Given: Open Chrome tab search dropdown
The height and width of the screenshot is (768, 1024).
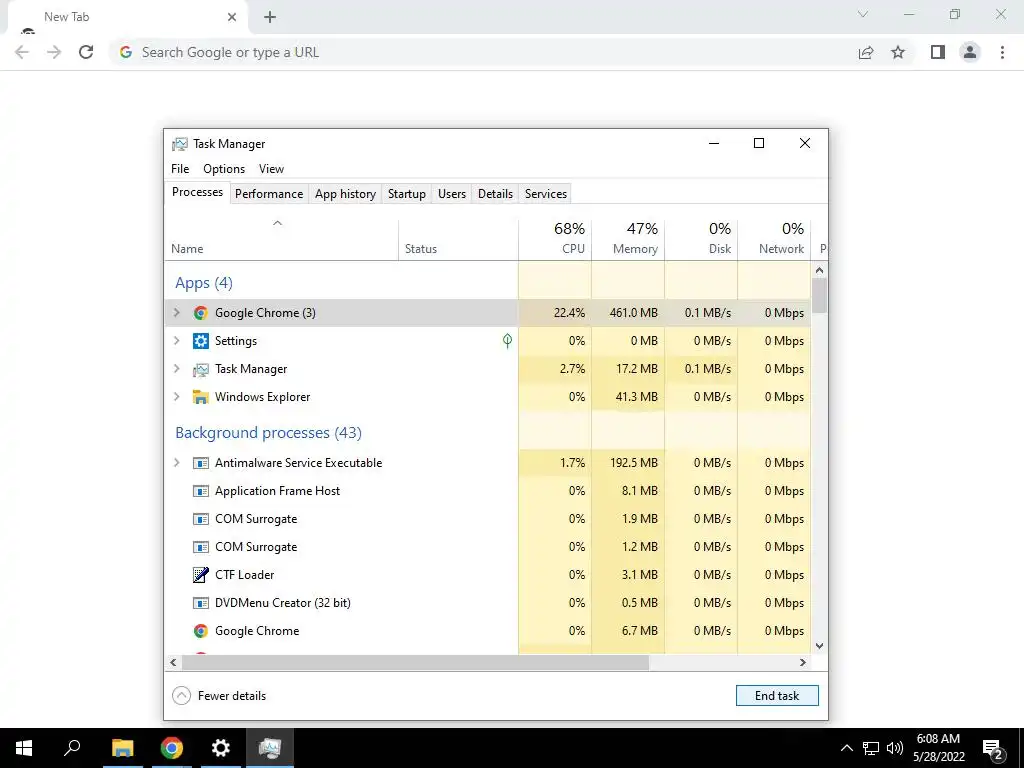Looking at the screenshot, I should point(863,14).
